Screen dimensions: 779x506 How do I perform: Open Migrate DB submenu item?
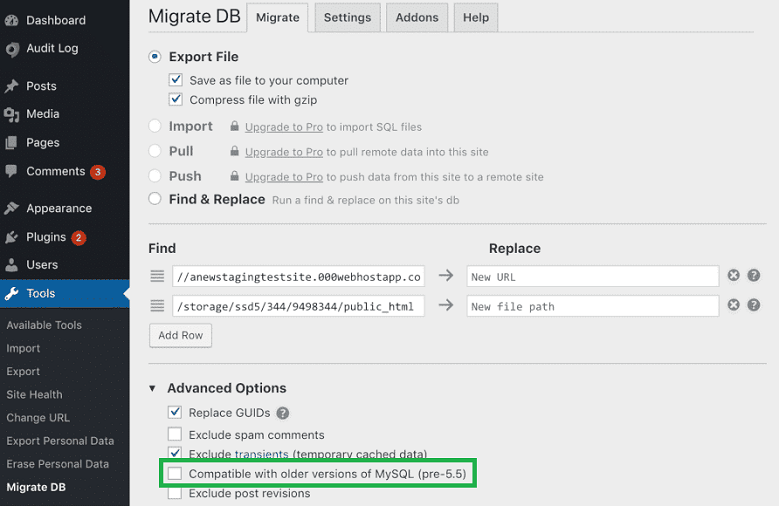(36, 487)
